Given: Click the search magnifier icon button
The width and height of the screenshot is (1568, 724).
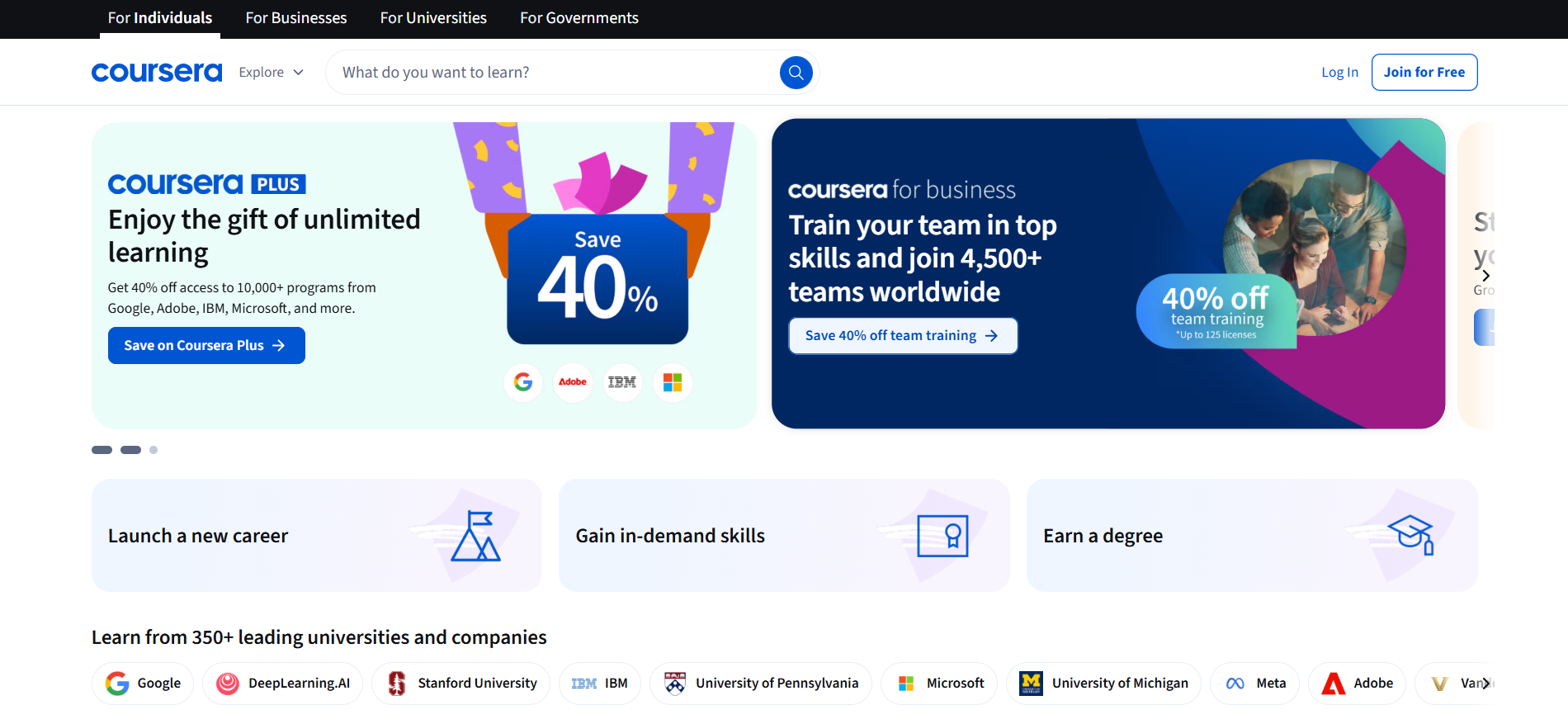Looking at the screenshot, I should tap(796, 73).
